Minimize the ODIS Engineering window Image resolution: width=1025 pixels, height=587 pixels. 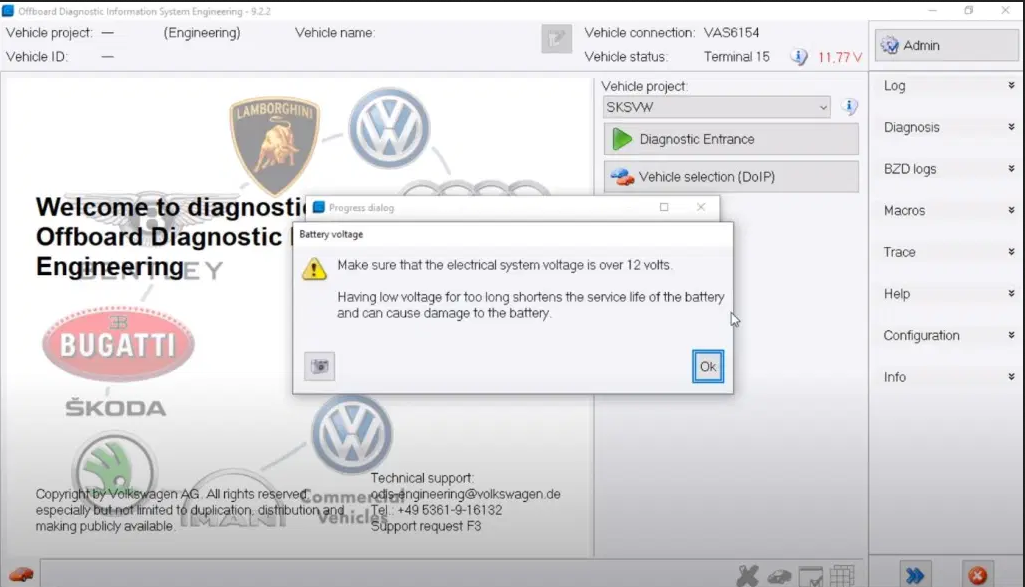[x=932, y=10]
